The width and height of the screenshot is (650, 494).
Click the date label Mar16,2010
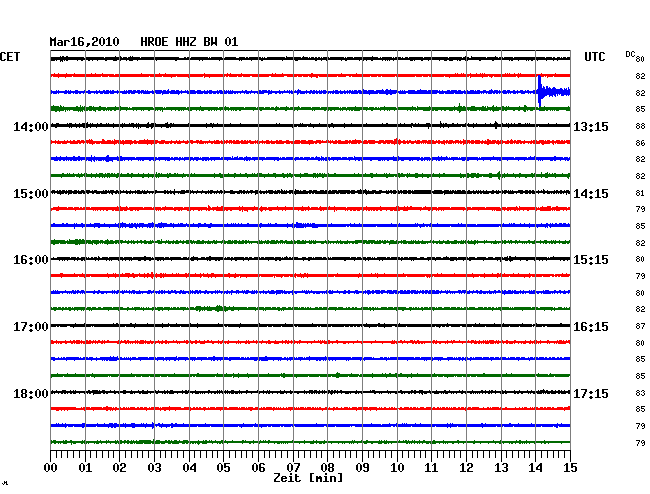pos(84,42)
